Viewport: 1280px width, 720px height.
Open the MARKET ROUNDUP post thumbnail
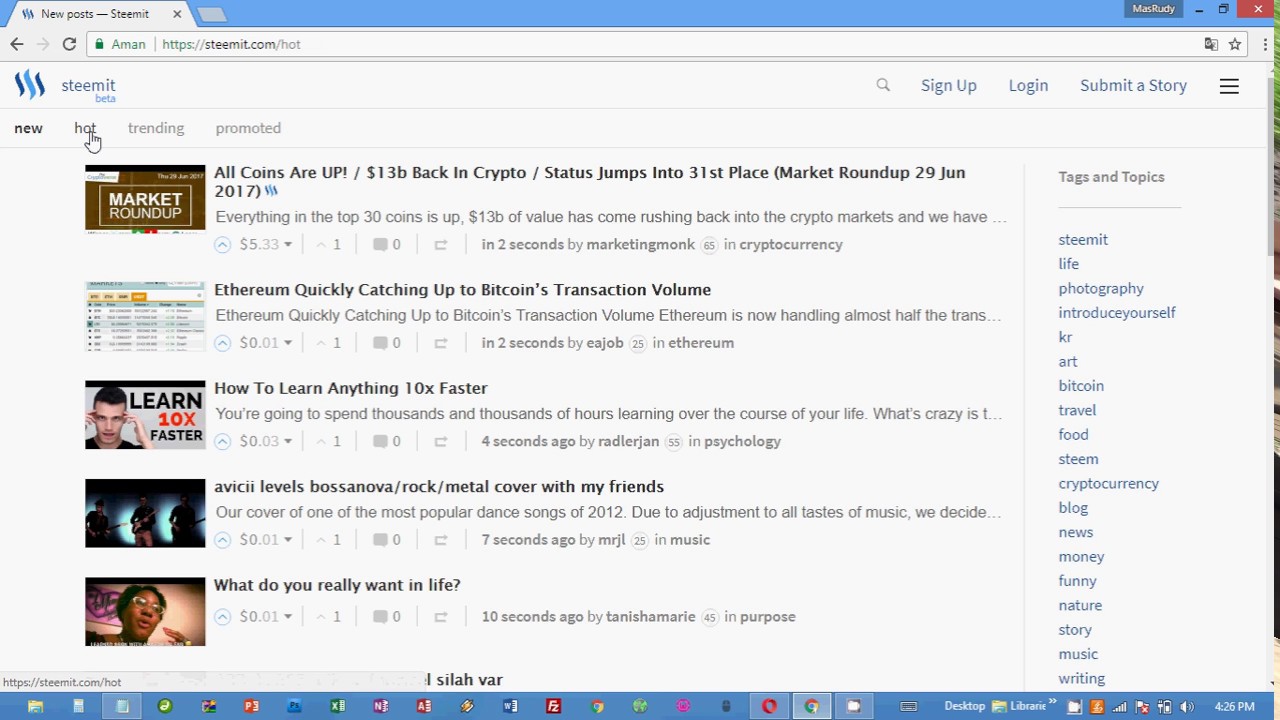coord(145,199)
